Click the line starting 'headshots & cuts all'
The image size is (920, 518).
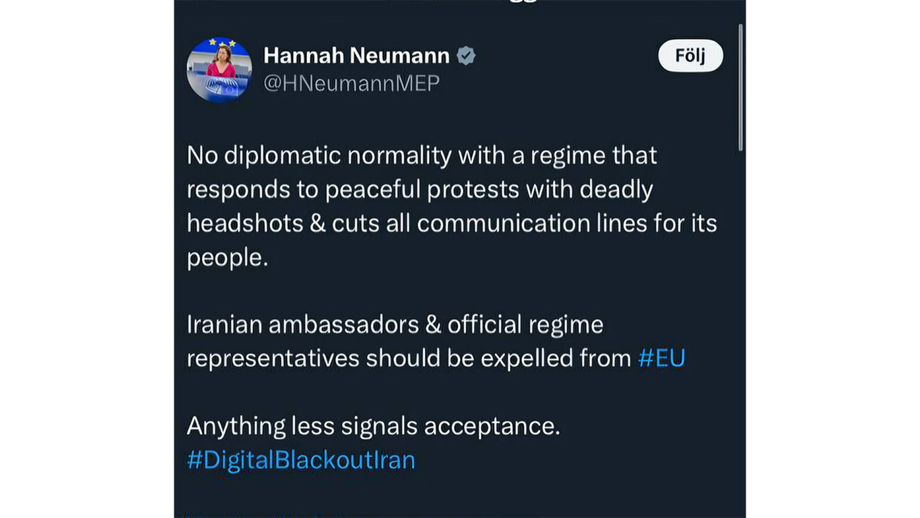451,223
